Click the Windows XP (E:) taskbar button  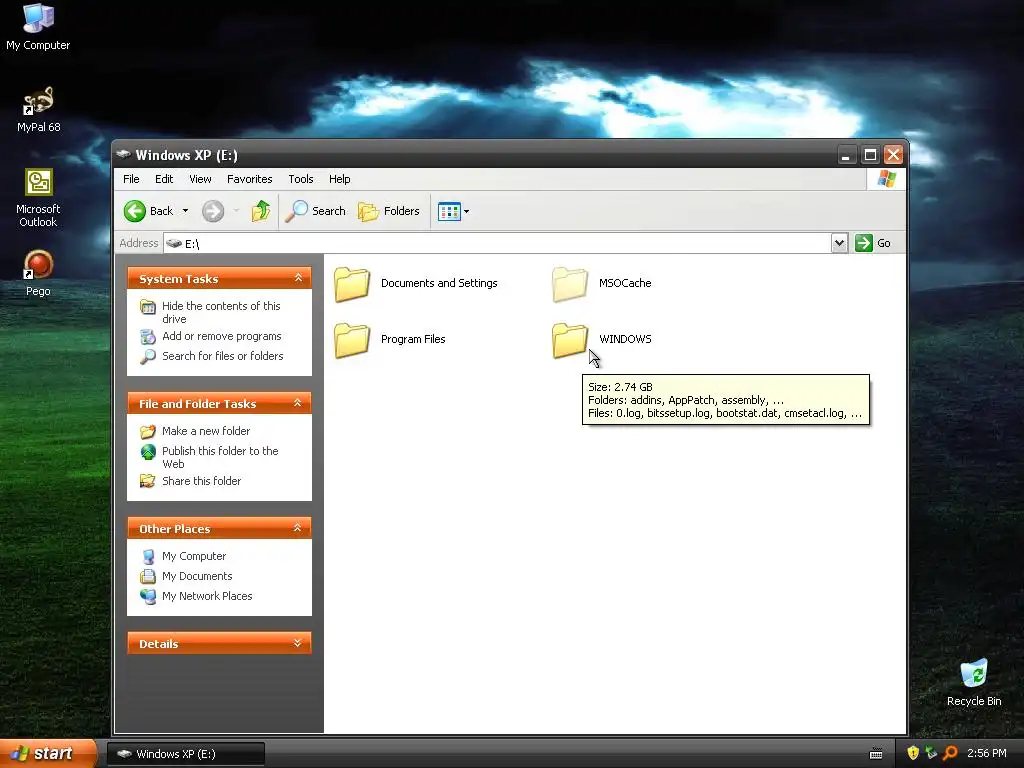(x=185, y=754)
